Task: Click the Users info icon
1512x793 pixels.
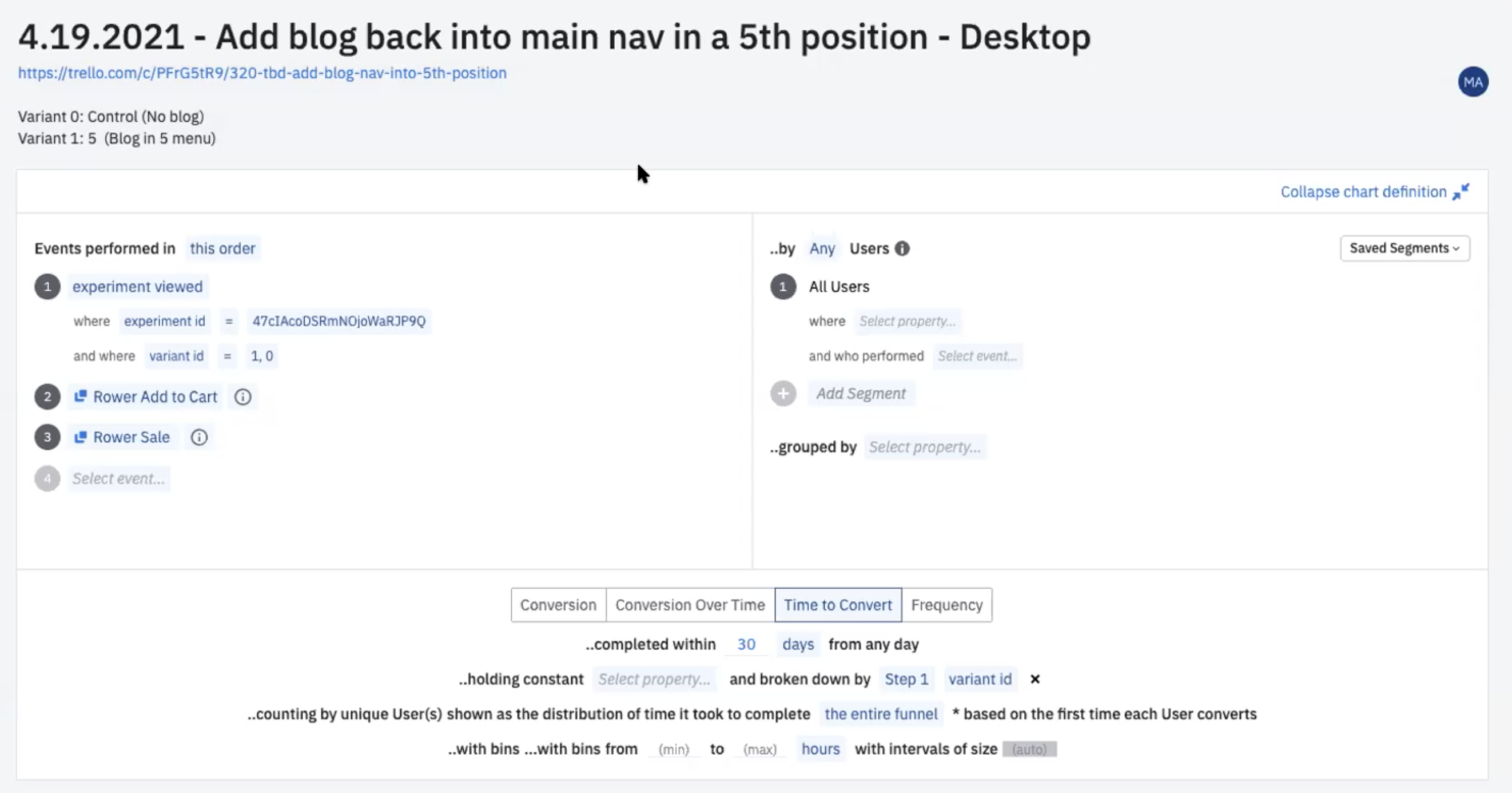Action: (902, 249)
